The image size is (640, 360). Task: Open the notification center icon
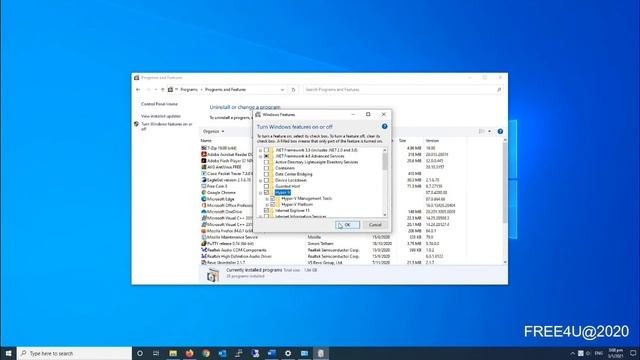tap(633, 353)
